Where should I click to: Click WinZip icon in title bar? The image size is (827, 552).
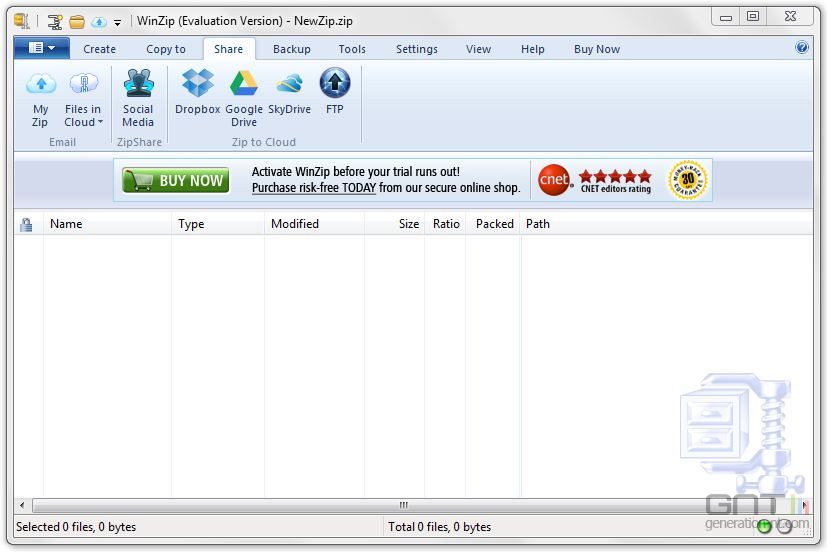click(x=22, y=21)
